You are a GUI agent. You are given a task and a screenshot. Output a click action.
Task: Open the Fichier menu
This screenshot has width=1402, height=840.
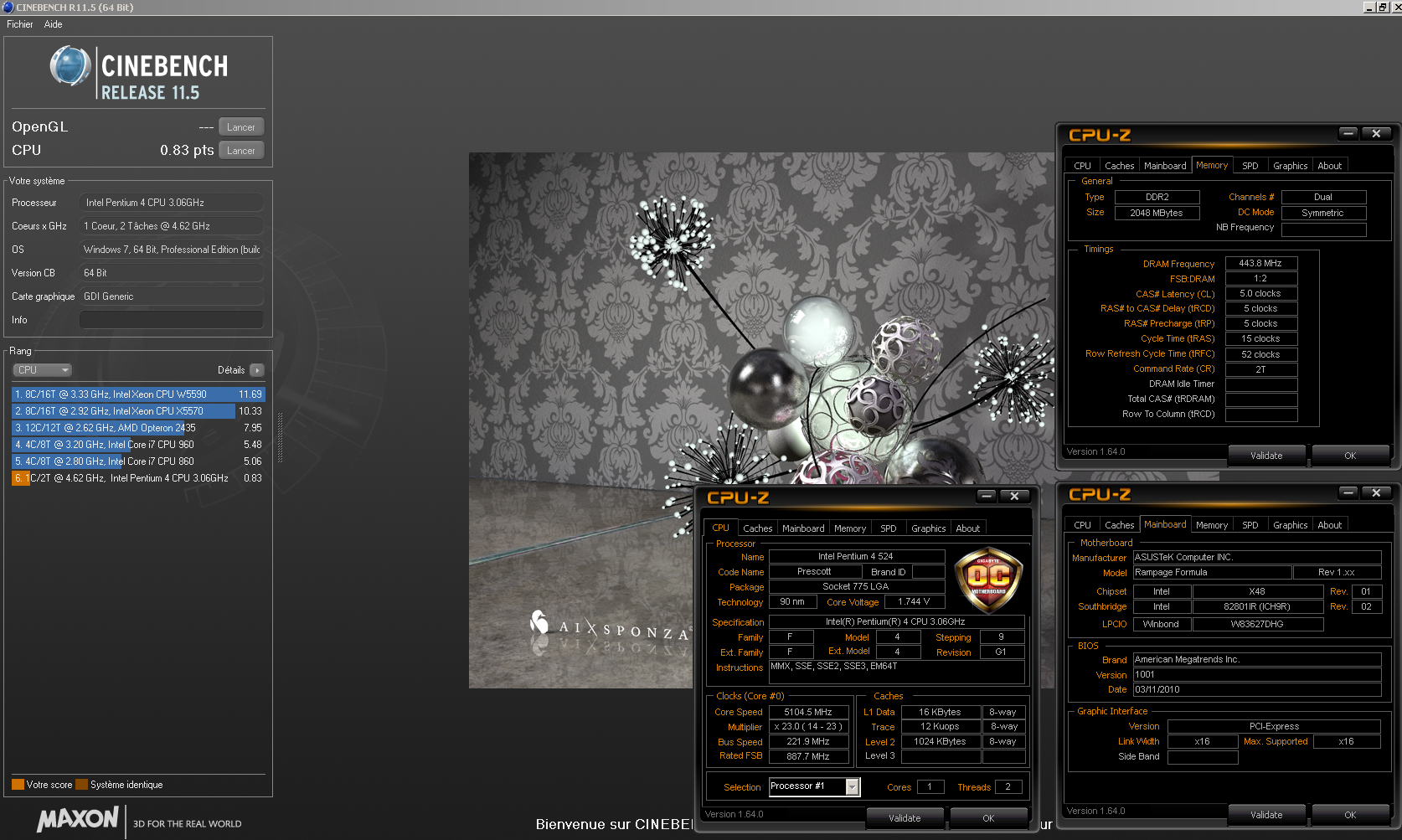point(20,24)
